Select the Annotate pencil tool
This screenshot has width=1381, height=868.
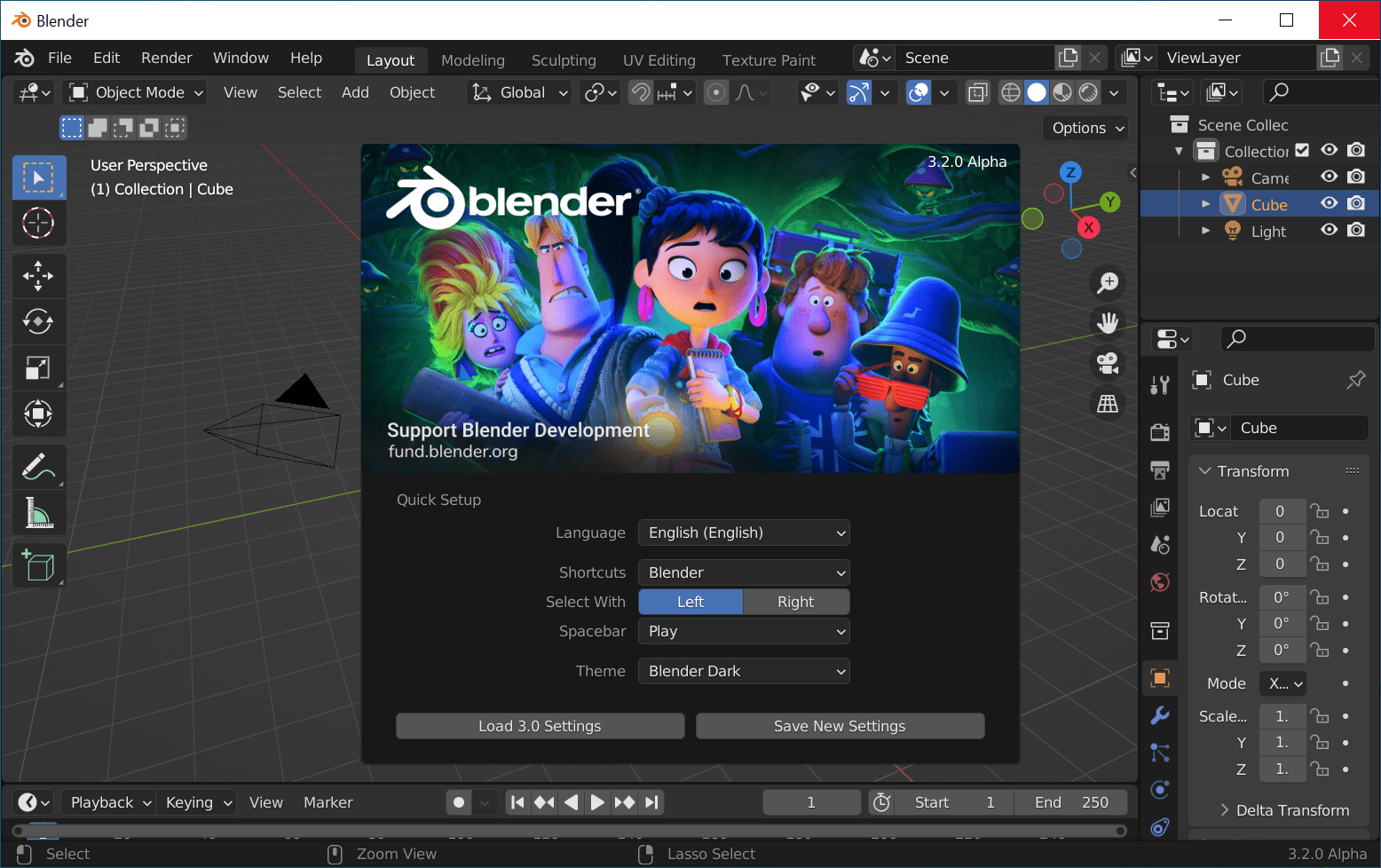pos(38,467)
